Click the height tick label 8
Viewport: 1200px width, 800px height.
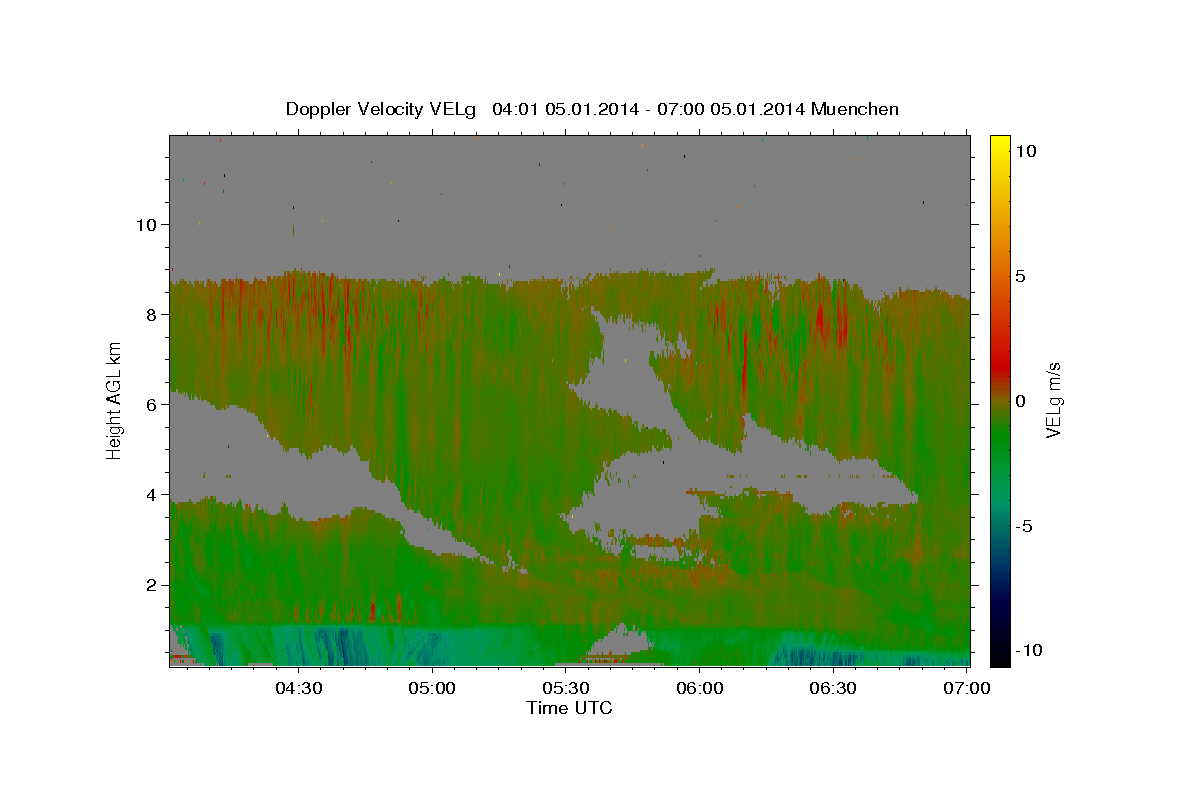point(152,314)
